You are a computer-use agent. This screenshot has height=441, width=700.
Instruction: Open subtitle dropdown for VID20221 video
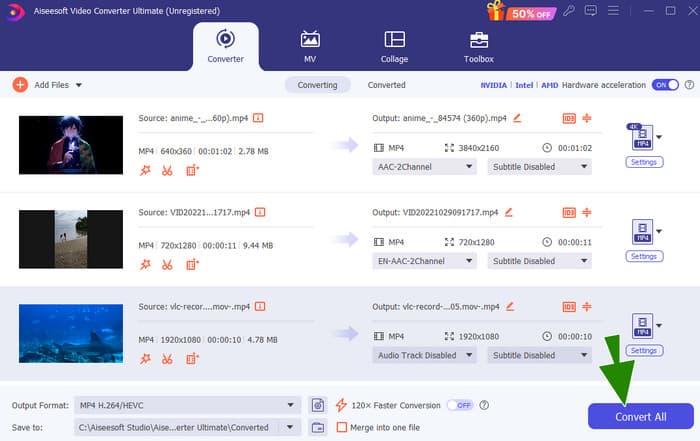[540, 261]
